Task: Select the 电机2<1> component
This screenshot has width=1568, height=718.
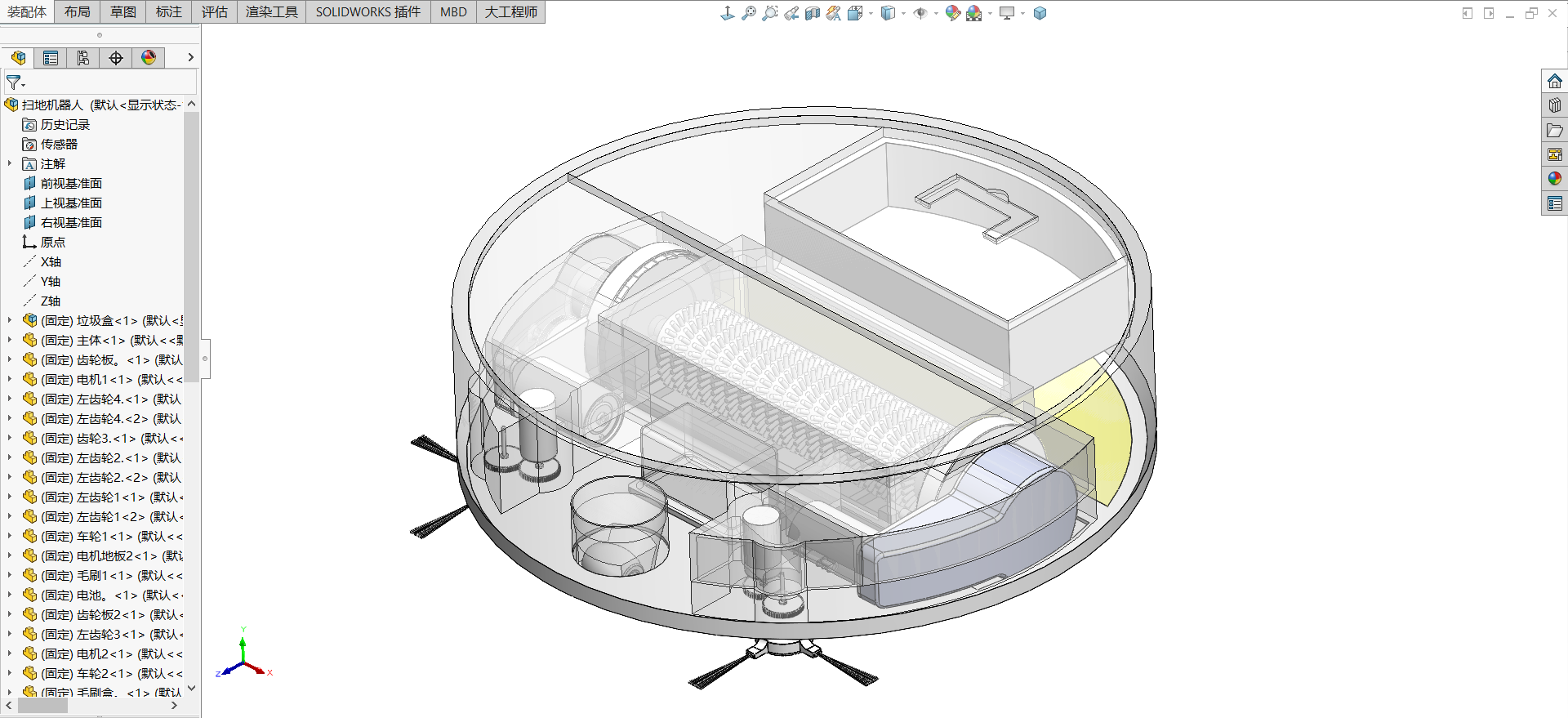Action: point(102,653)
